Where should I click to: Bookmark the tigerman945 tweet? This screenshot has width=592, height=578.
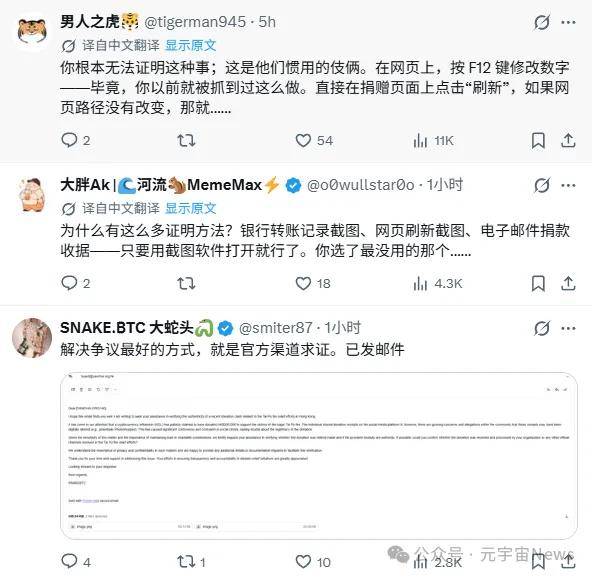[x=538, y=140]
